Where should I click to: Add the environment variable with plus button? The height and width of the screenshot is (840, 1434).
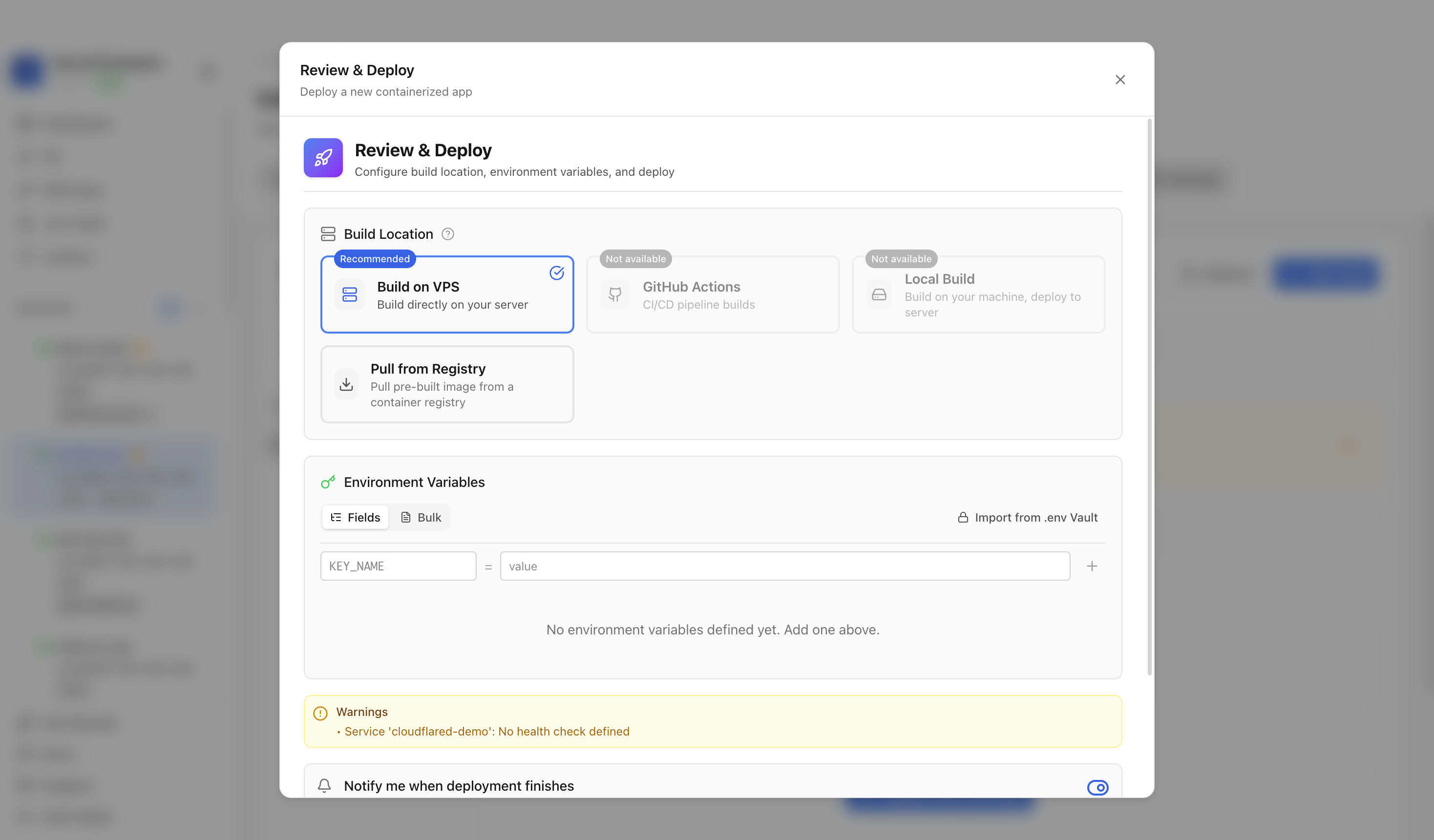(x=1092, y=566)
